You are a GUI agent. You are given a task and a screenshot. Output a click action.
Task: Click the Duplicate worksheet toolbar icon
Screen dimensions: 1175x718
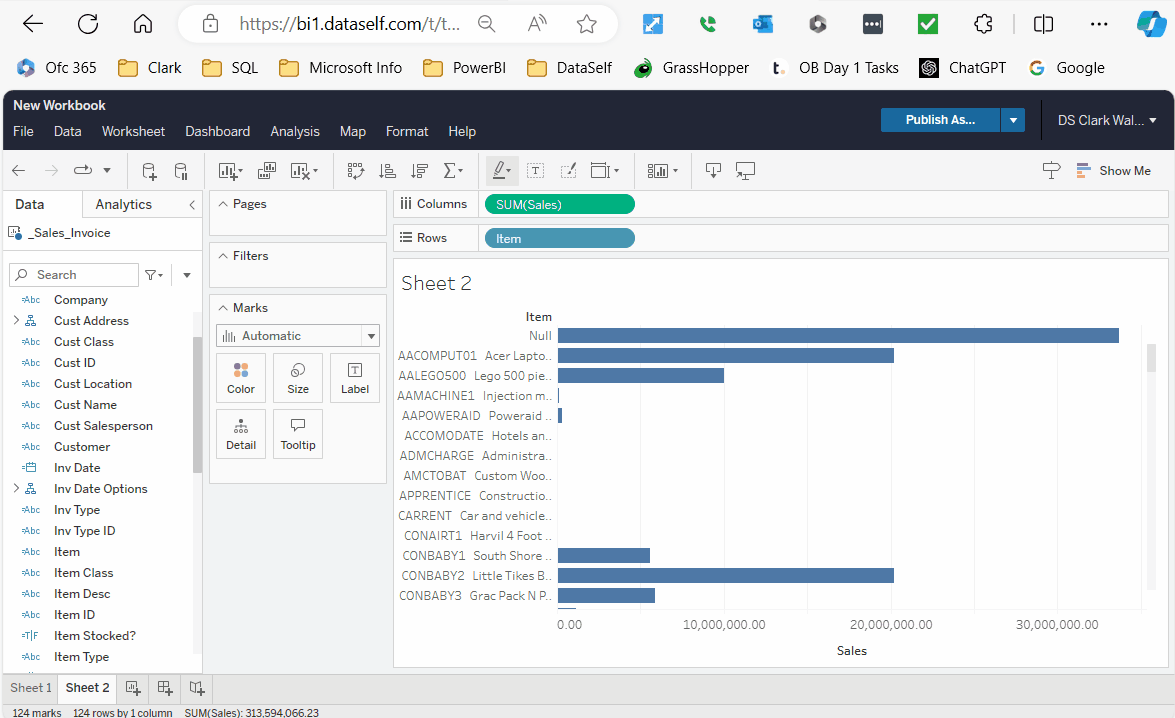[266, 171]
